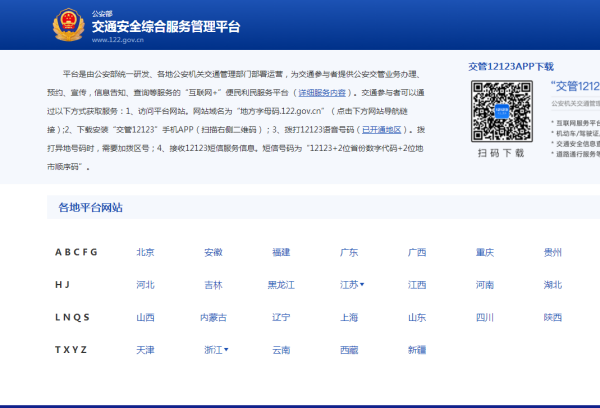Select the 内蒙古 province link
600x408 pixels.
[214, 317]
